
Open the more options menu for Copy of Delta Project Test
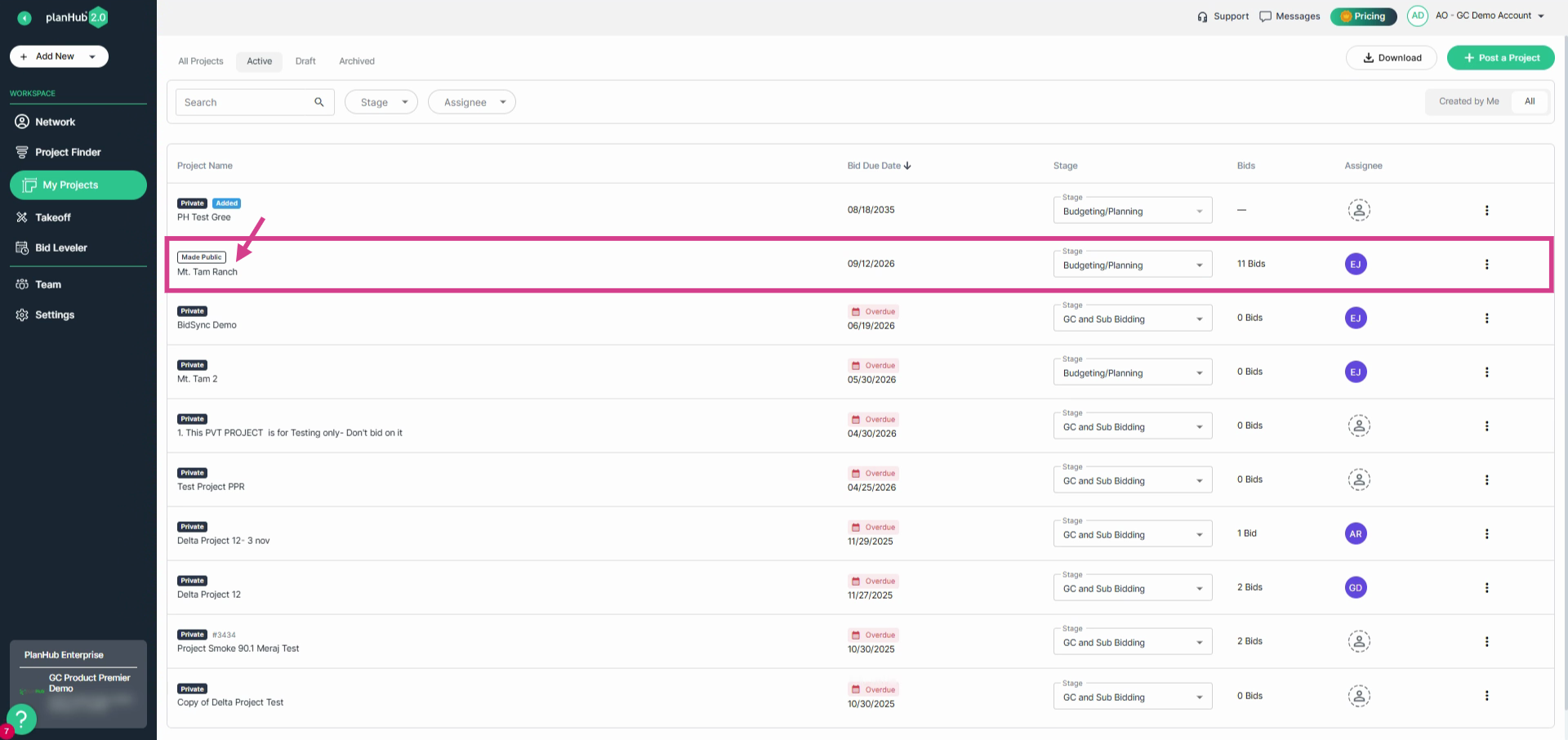coord(1486,695)
